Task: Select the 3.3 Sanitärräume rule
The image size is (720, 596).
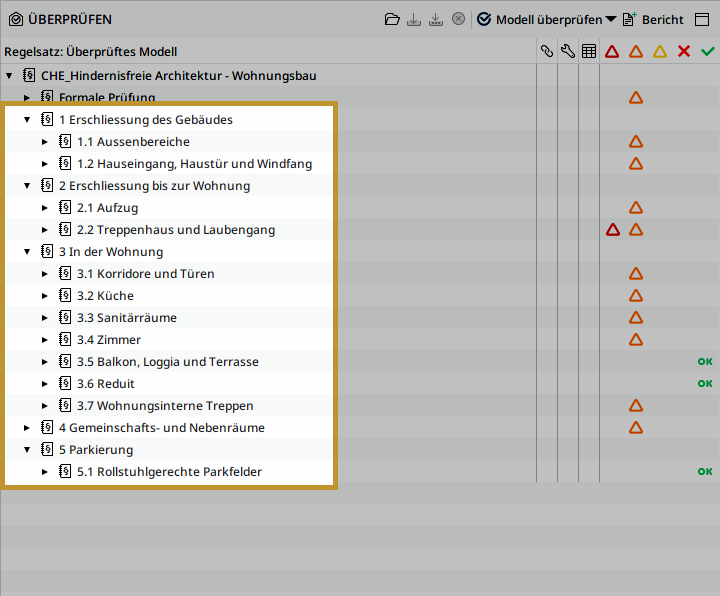Action: point(127,318)
